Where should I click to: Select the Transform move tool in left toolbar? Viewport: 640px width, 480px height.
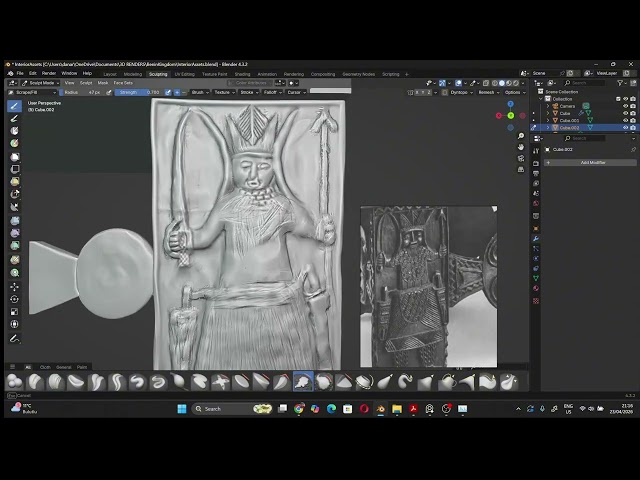[x=14, y=287]
